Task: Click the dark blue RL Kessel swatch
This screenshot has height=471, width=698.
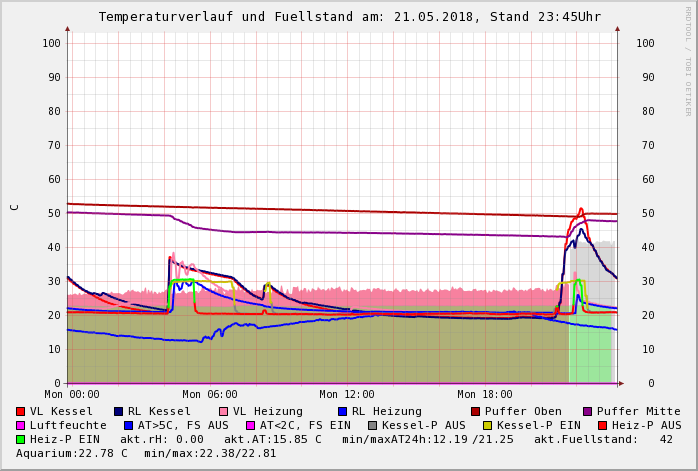Action: 119,411
